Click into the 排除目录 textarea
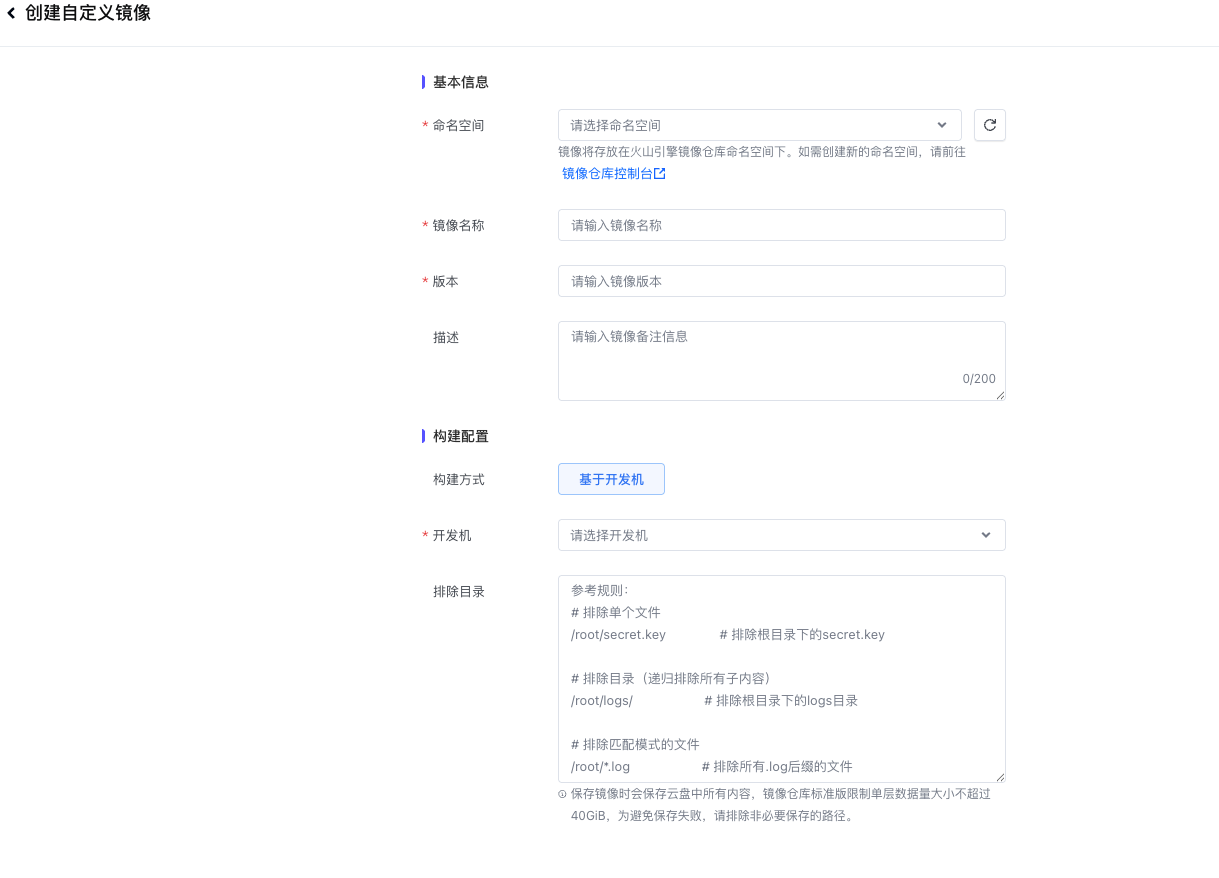 click(x=781, y=679)
